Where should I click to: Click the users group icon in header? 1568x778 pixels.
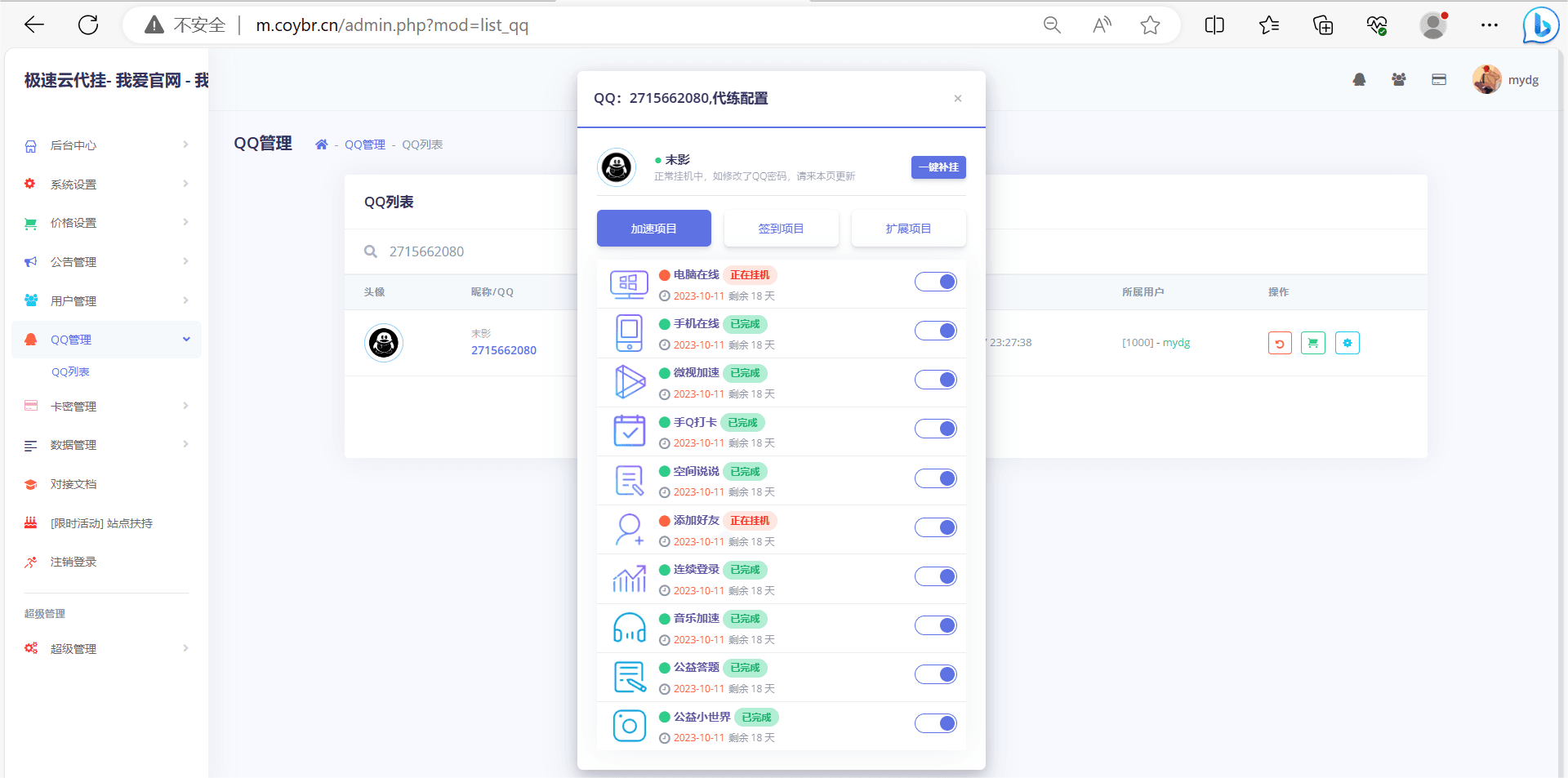click(x=1399, y=80)
